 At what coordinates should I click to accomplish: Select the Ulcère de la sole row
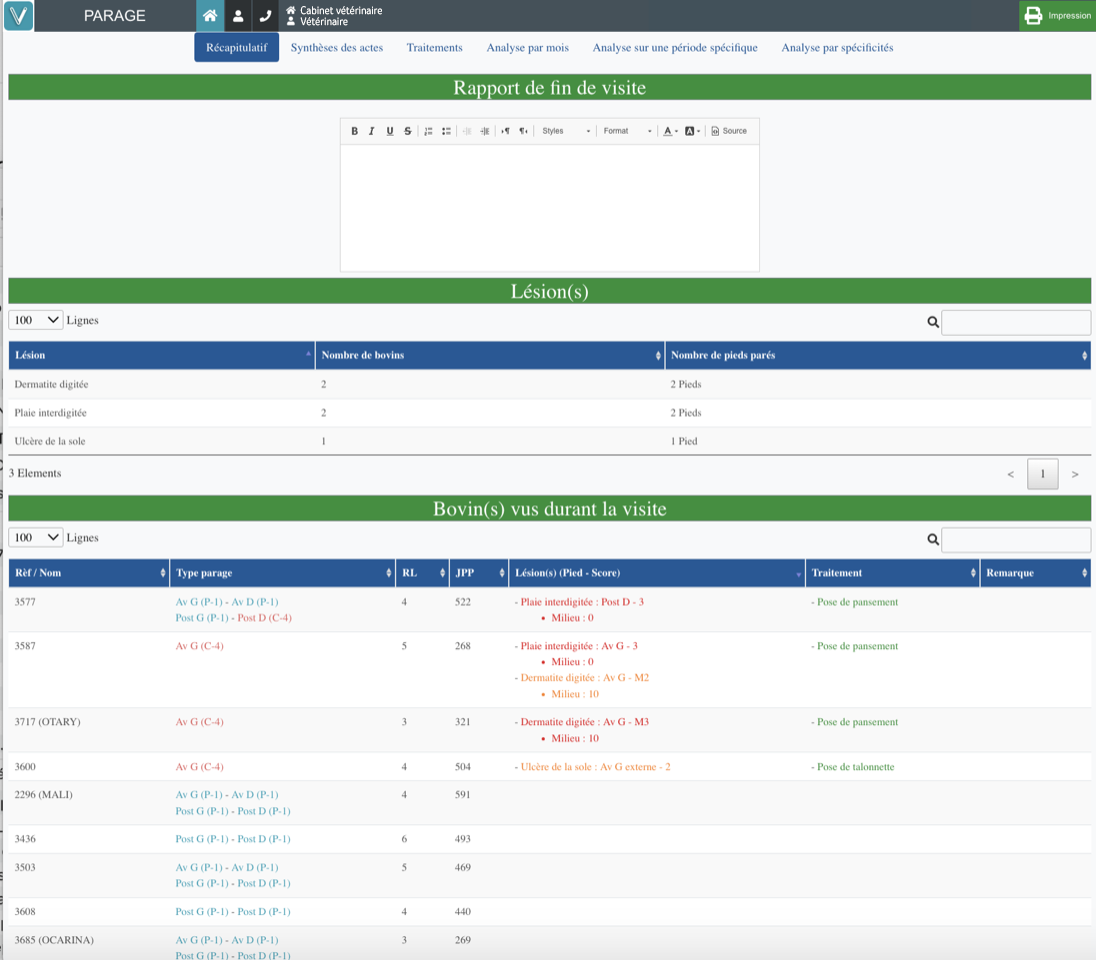coord(549,441)
